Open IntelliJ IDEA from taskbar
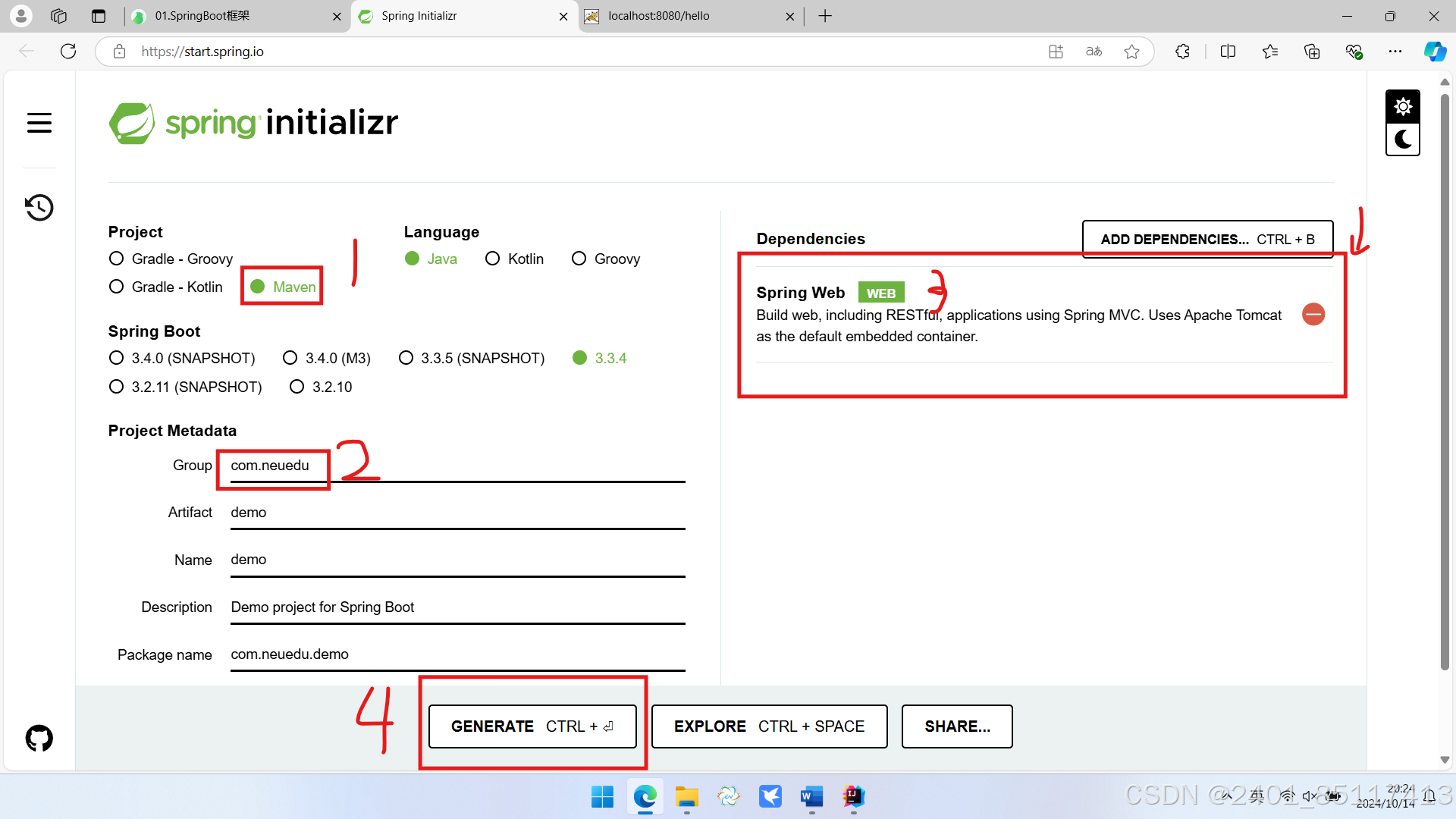Viewport: 1456px width, 819px height. (853, 797)
